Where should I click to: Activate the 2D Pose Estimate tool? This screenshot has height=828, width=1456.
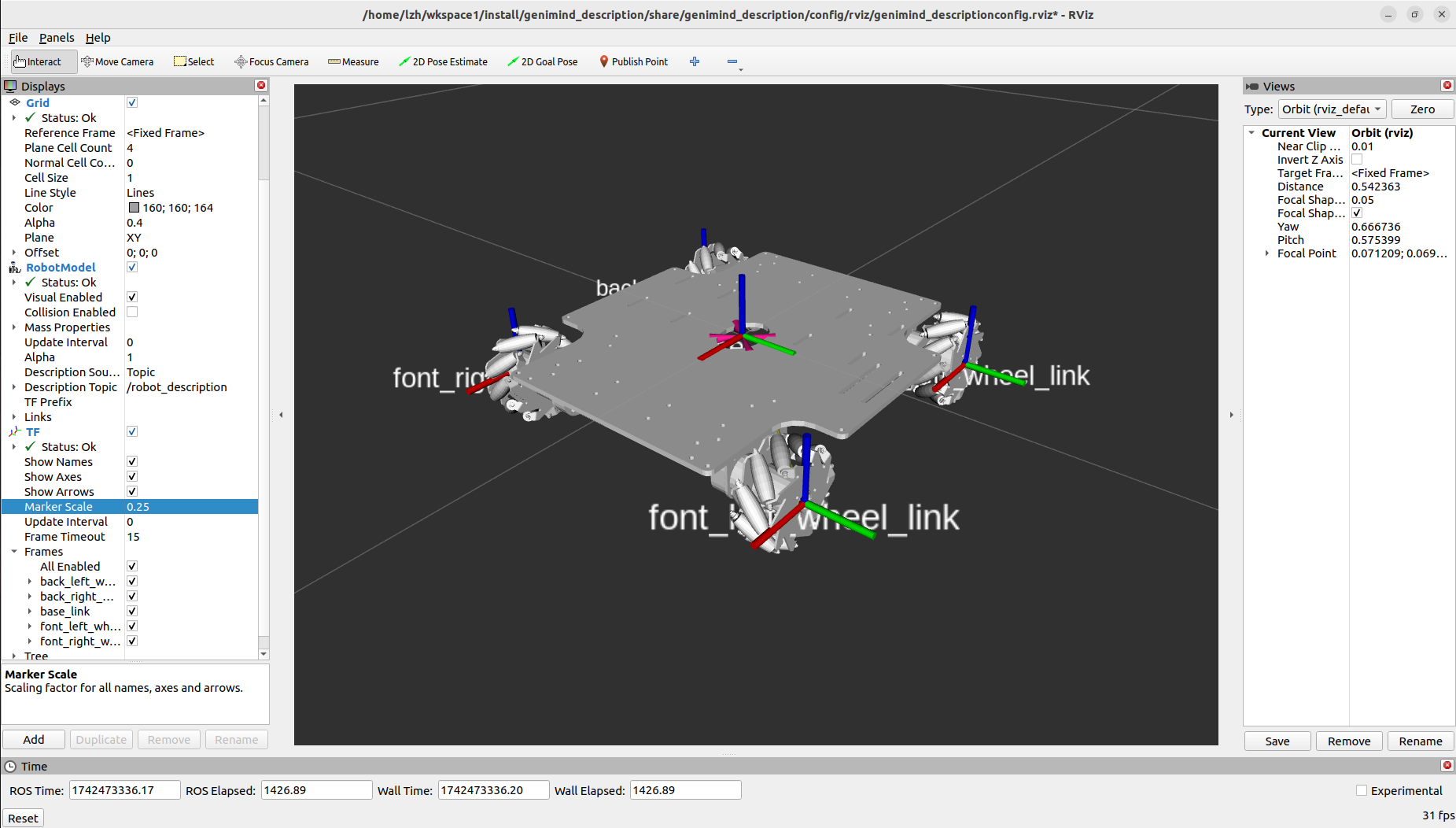click(443, 61)
